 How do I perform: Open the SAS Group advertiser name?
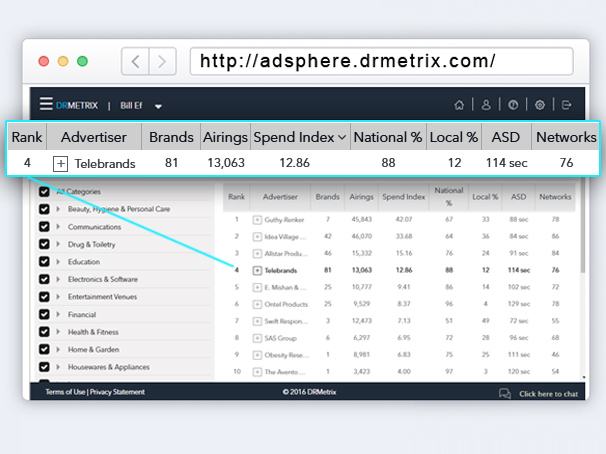point(280,338)
